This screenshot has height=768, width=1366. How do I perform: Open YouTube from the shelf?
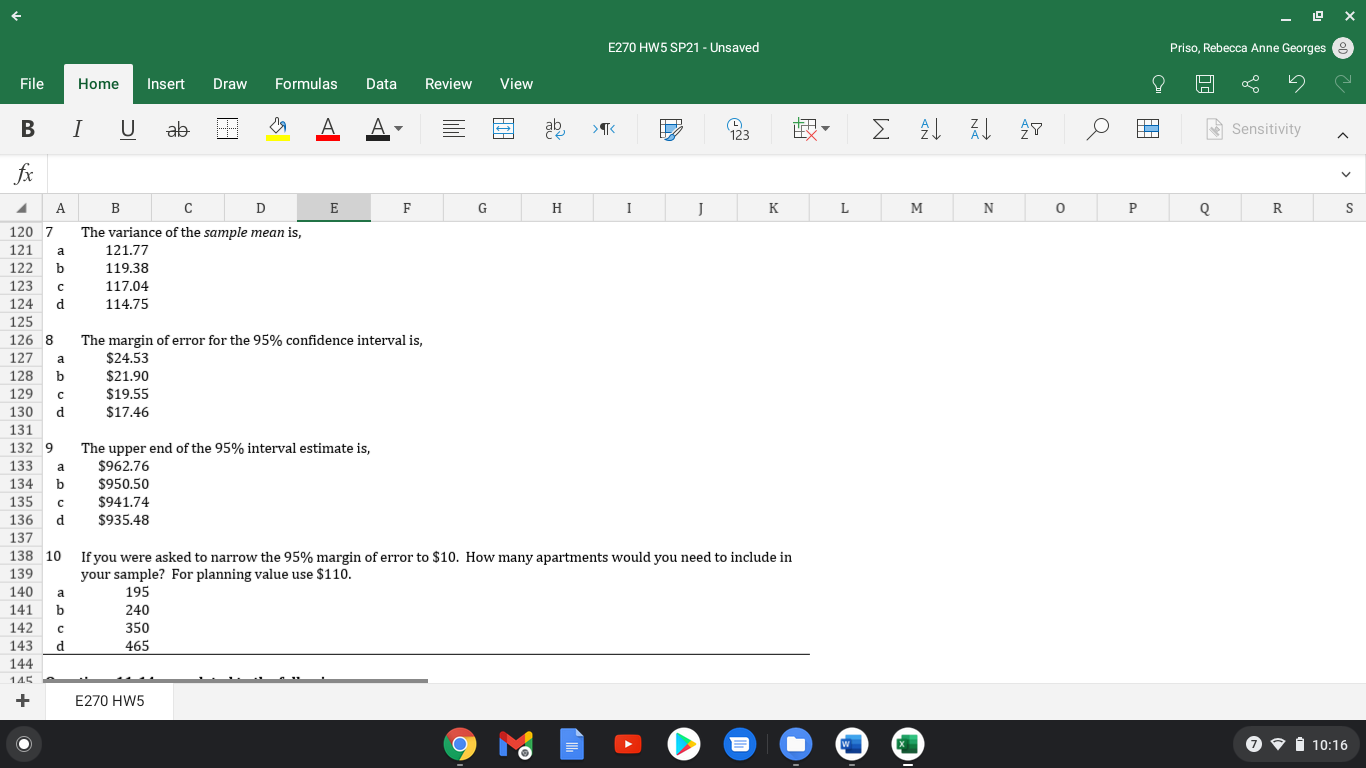pyautogui.click(x=628, y=745)
